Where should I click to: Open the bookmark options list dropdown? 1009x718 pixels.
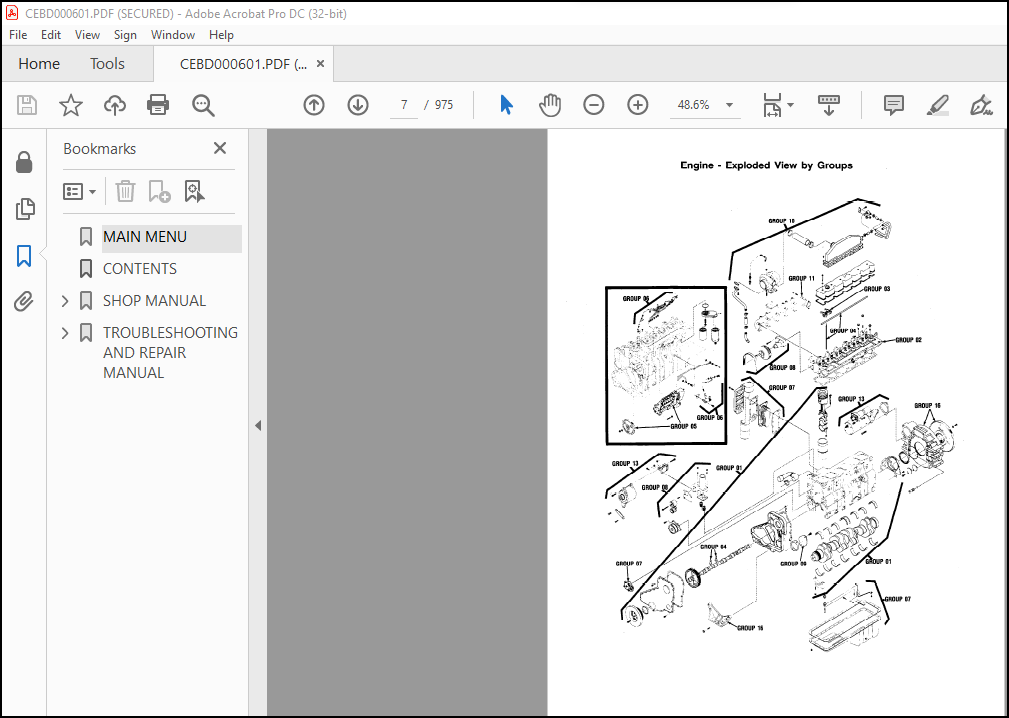79,191
